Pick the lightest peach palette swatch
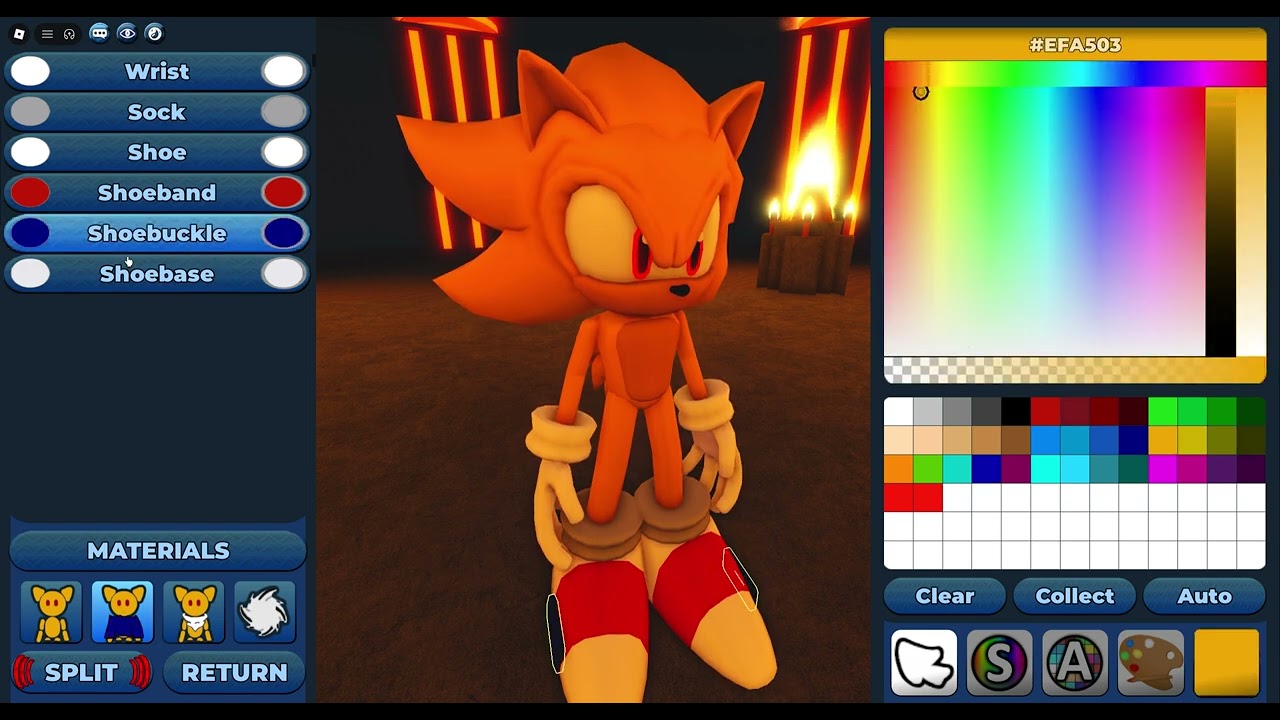Image resolution: width=1280 pixels, height=720 pixels. click(x=898, y=441)
